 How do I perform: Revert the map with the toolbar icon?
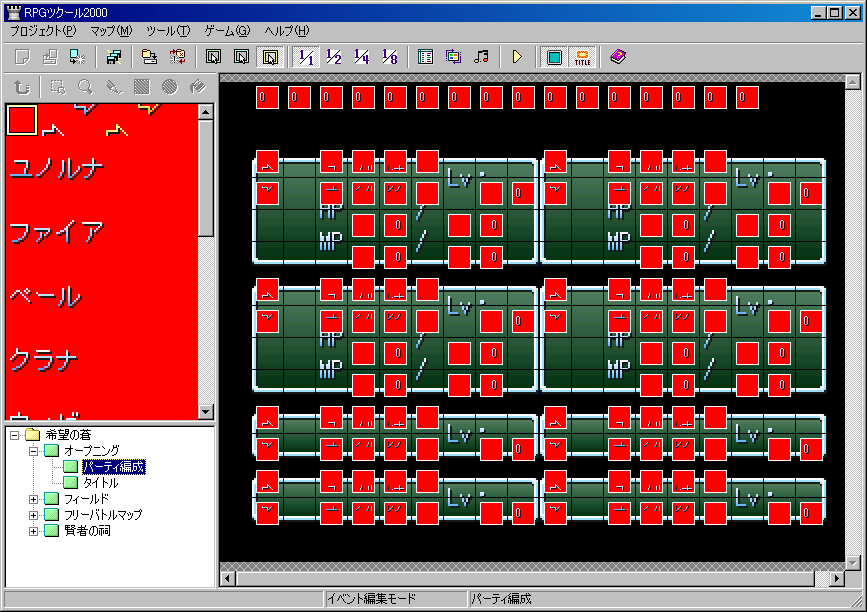177,57
